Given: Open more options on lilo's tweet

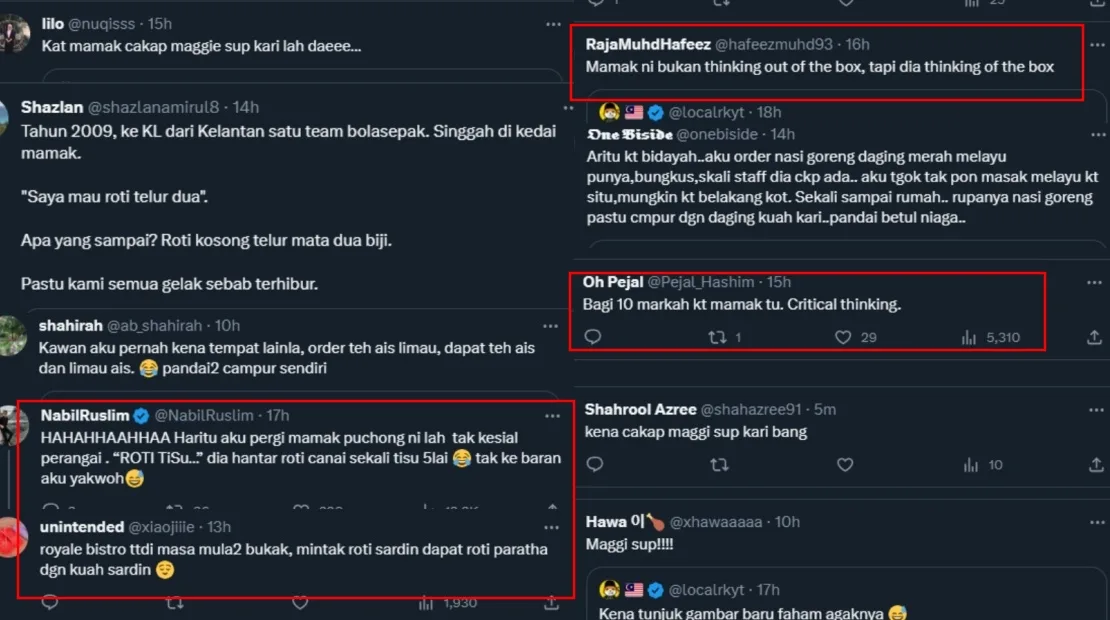Looking at the screenshot, I should coord(553,24).
